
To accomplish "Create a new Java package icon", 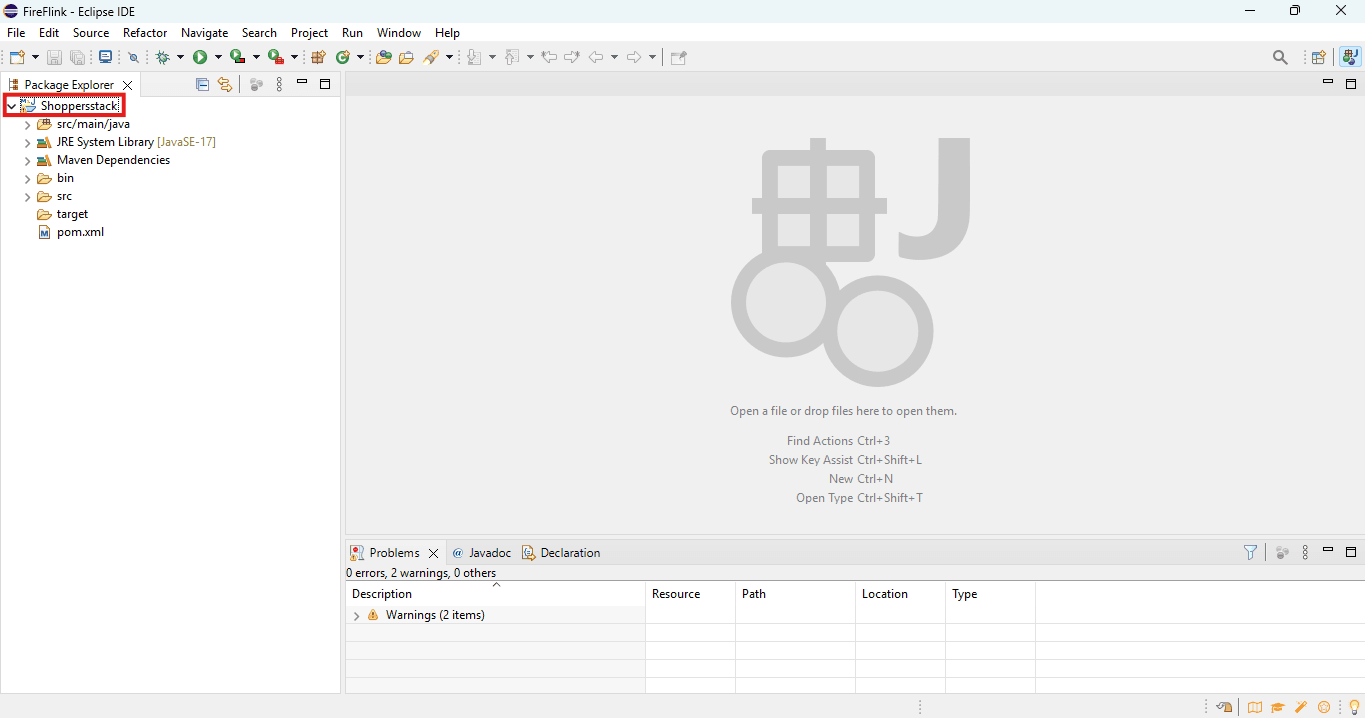I will (x=319, y=57).
